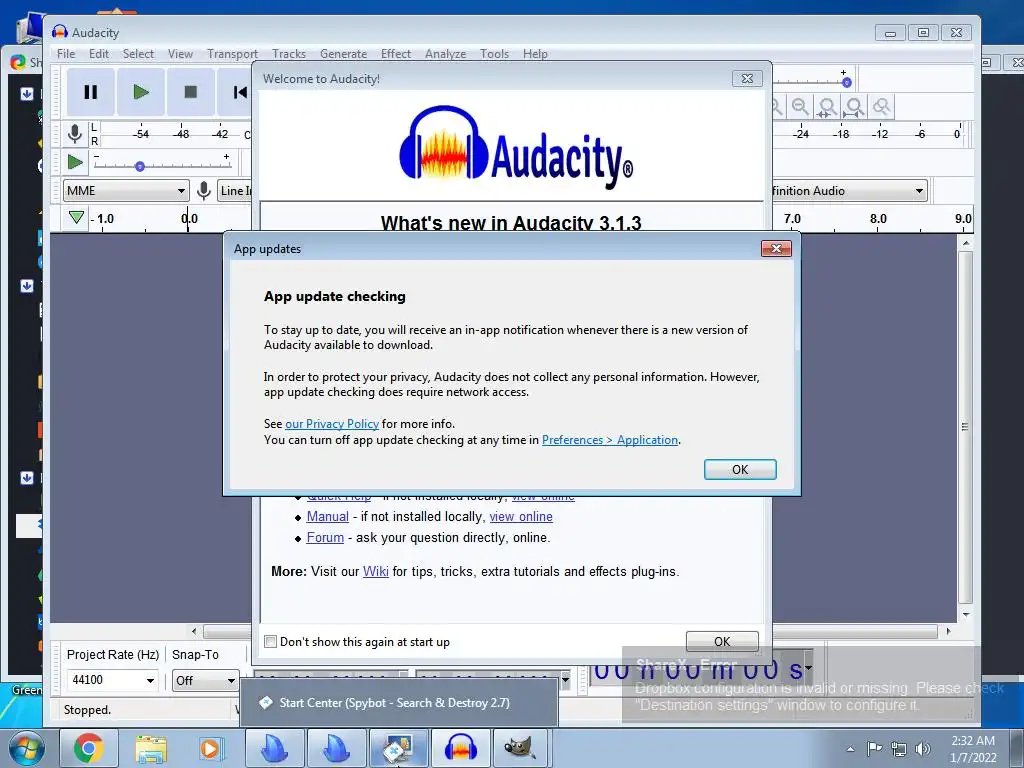
Task: Open the Help menu
Action: pos(535,54)
